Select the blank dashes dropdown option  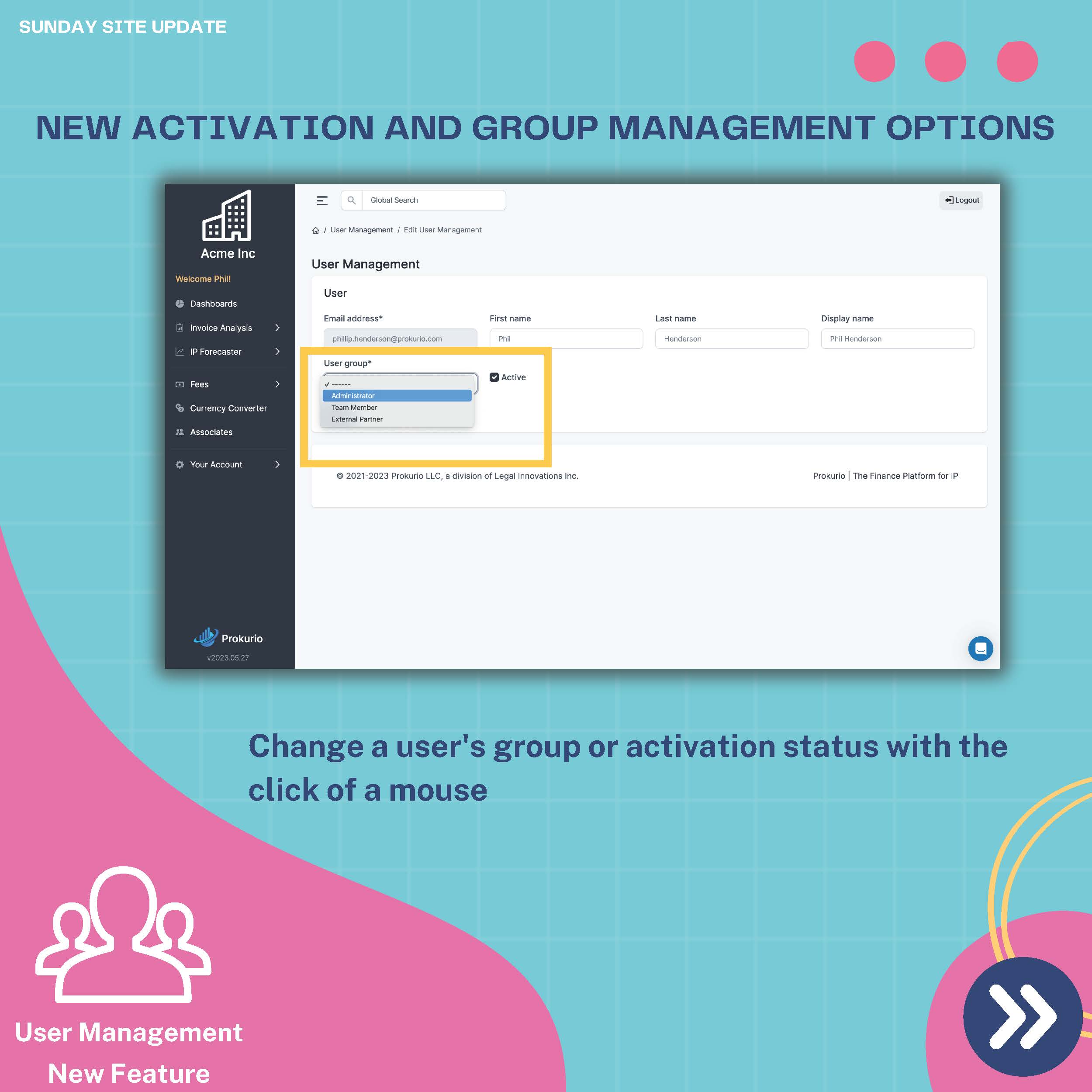[397, 384]
